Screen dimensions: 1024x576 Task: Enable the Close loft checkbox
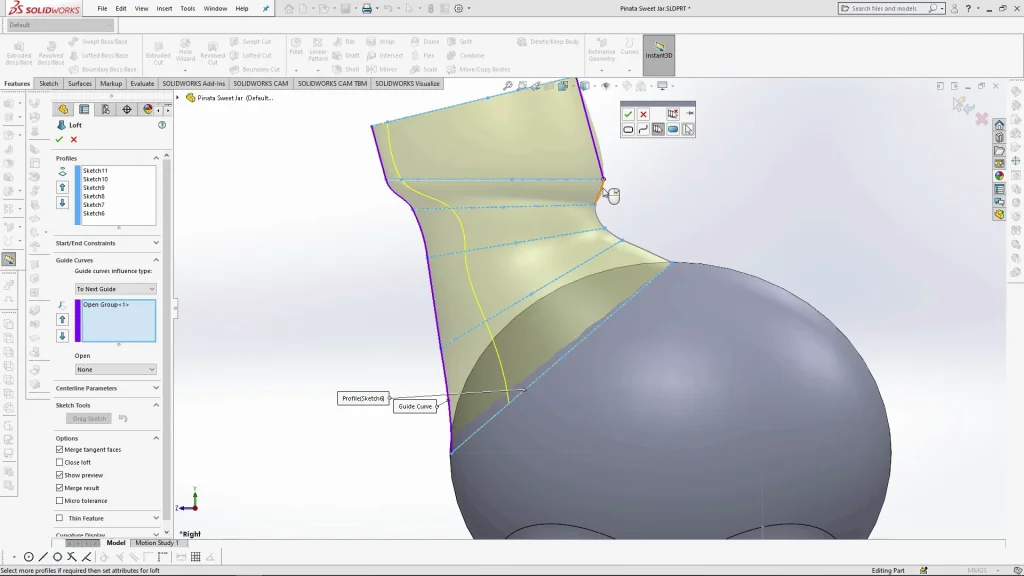point(60,463)
